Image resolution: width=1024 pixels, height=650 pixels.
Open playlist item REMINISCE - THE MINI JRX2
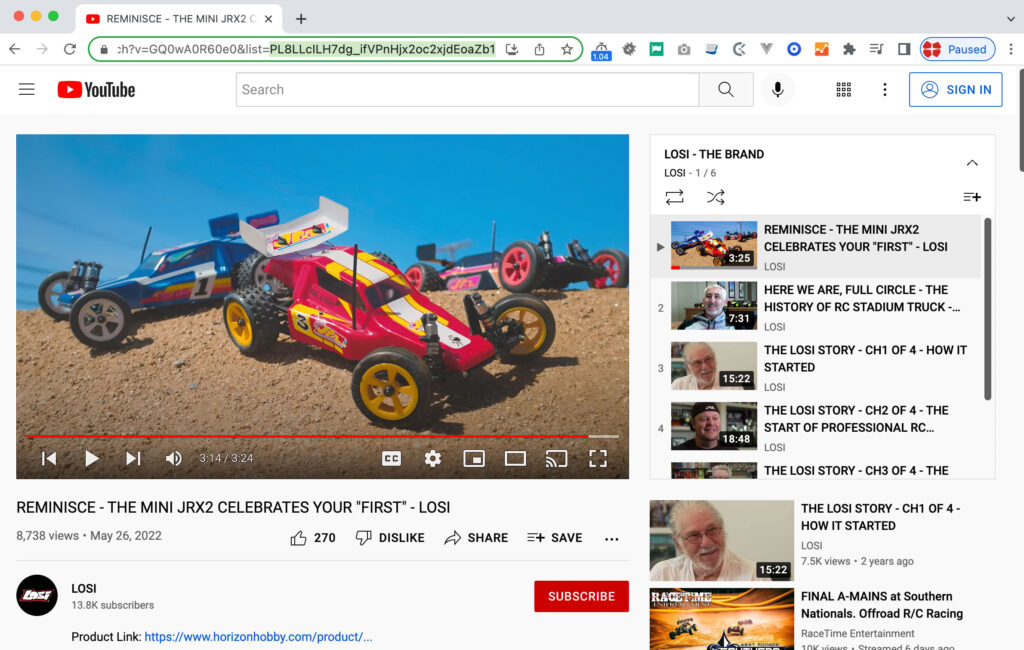point(816,247)
